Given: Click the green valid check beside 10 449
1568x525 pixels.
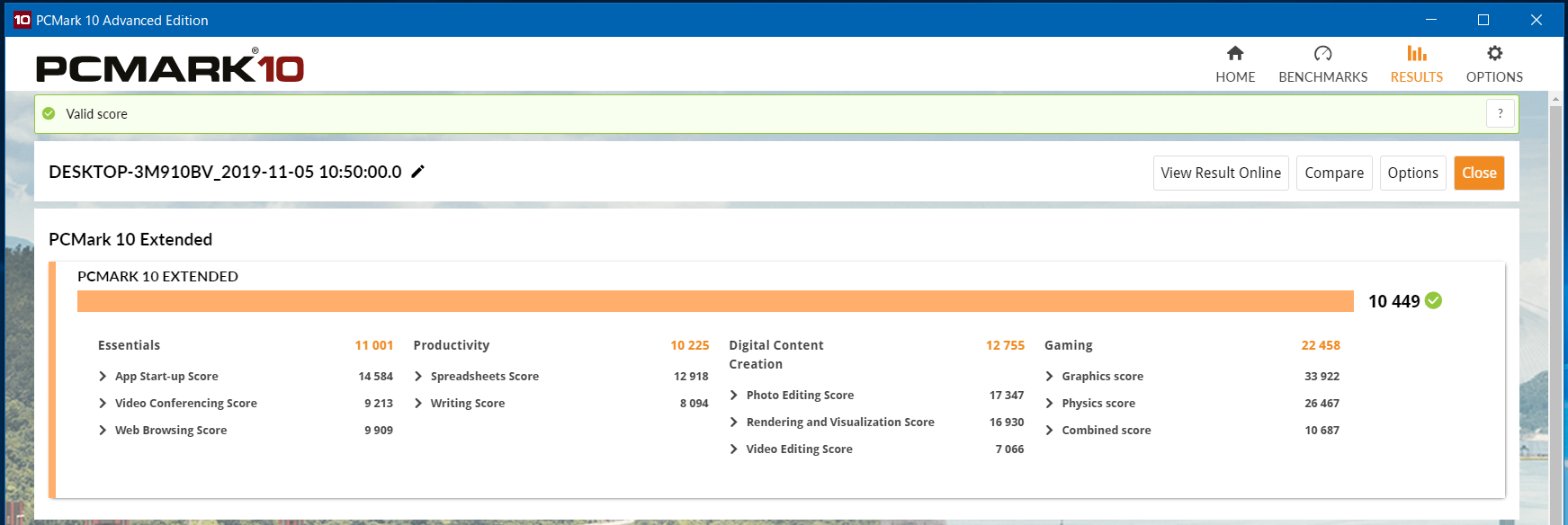Looking at the screenshot, I should 1434,300.
